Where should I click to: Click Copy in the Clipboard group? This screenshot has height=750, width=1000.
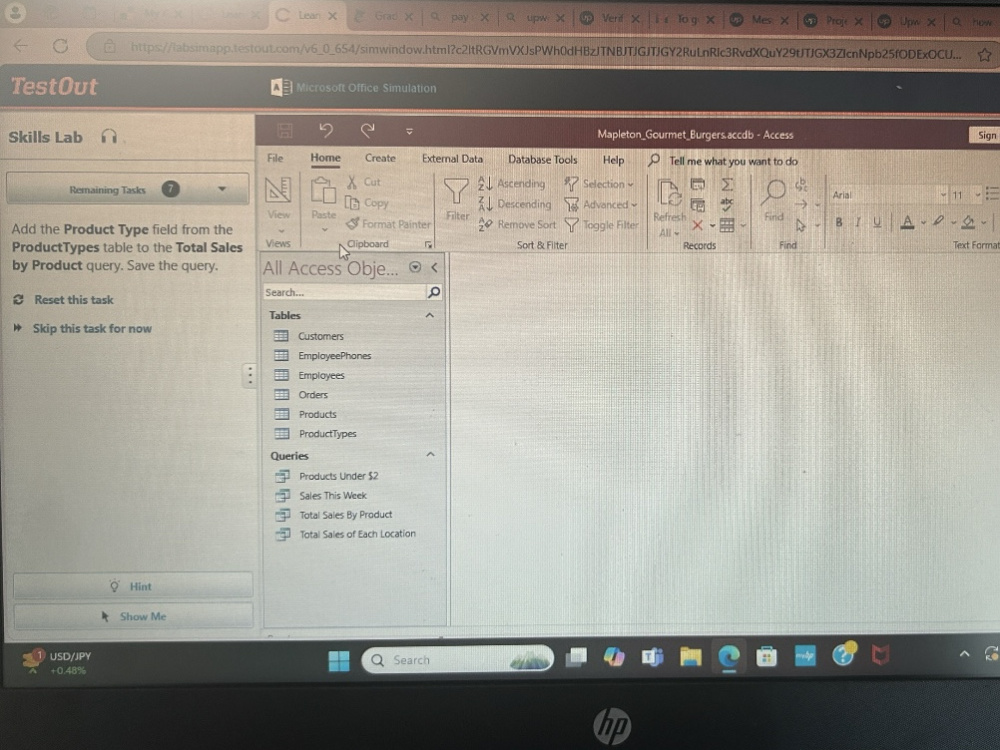367,203
